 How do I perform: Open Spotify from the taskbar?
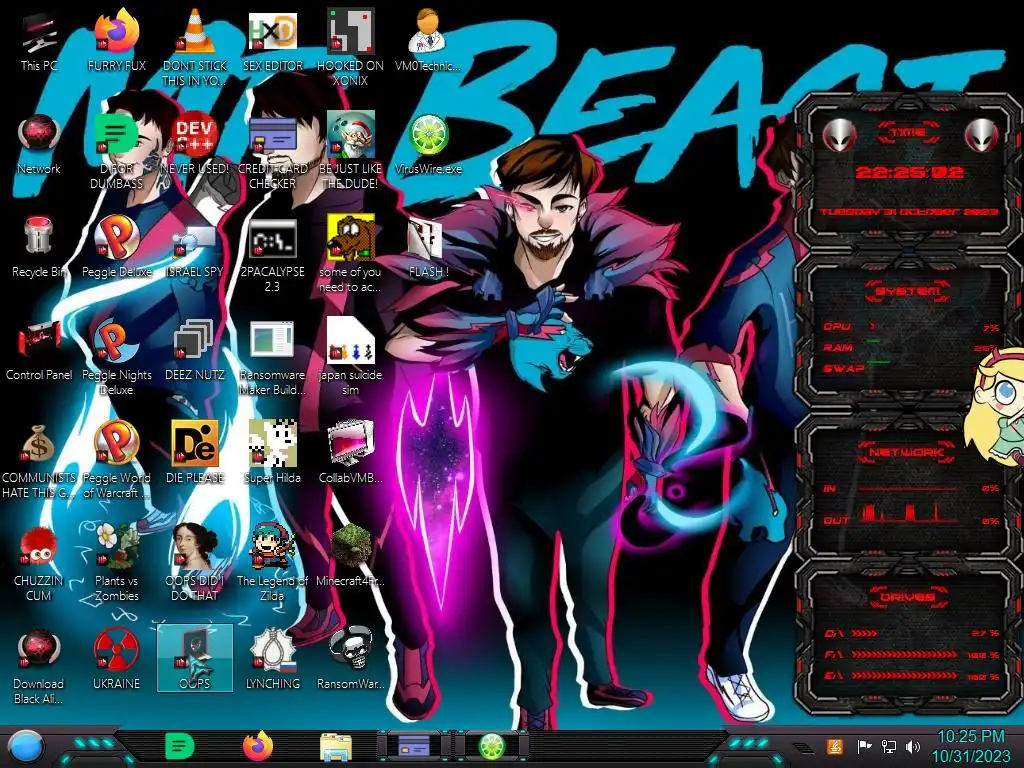(x=180, y=746)
